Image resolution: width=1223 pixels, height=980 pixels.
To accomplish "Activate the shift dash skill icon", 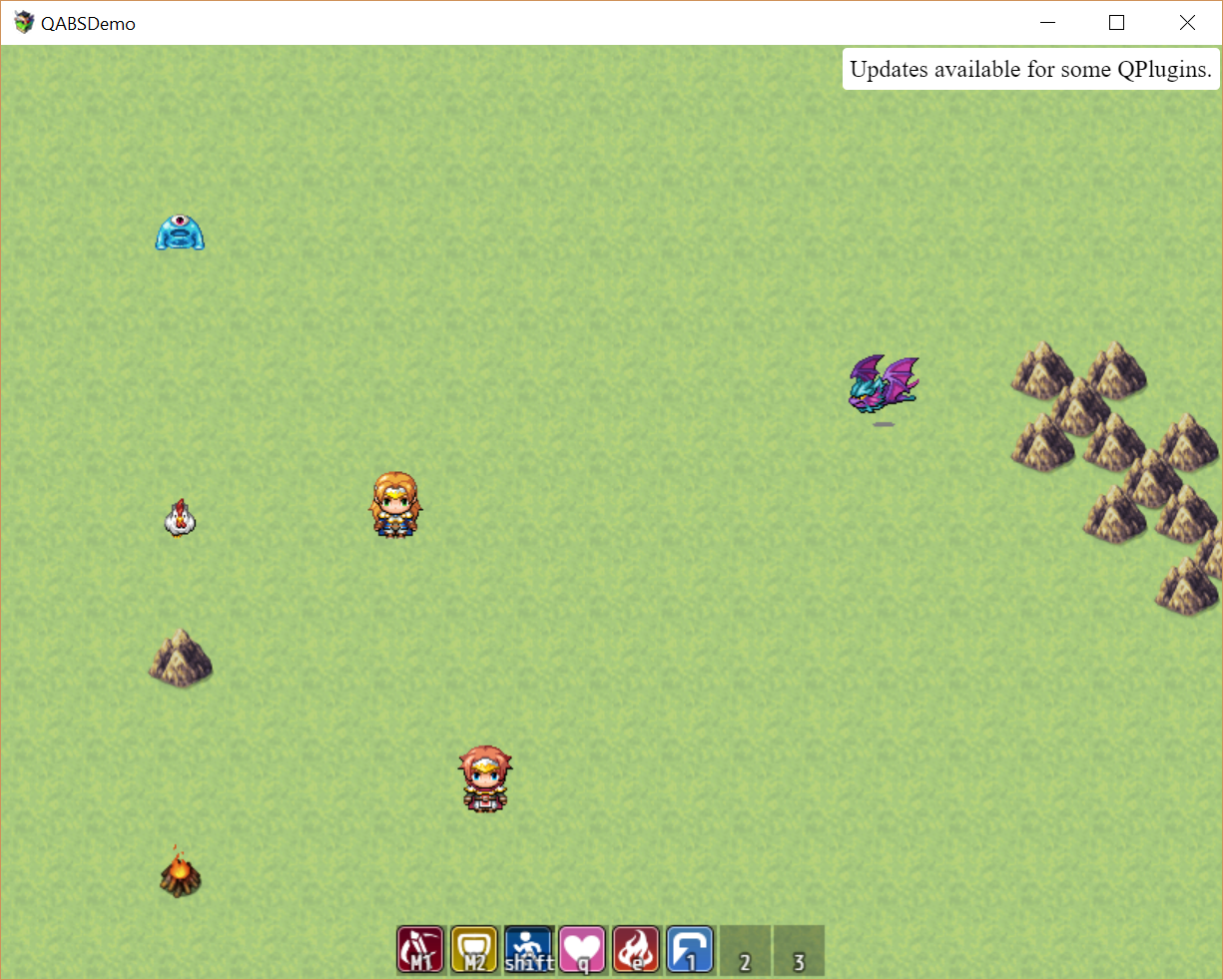I will (528, 949).
